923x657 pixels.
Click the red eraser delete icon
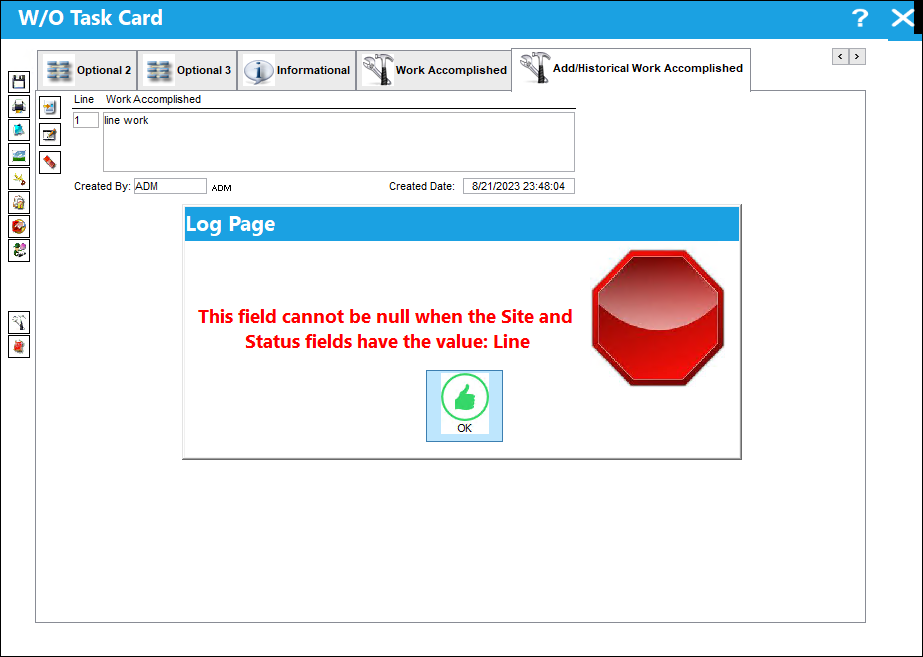coord(50,162)
